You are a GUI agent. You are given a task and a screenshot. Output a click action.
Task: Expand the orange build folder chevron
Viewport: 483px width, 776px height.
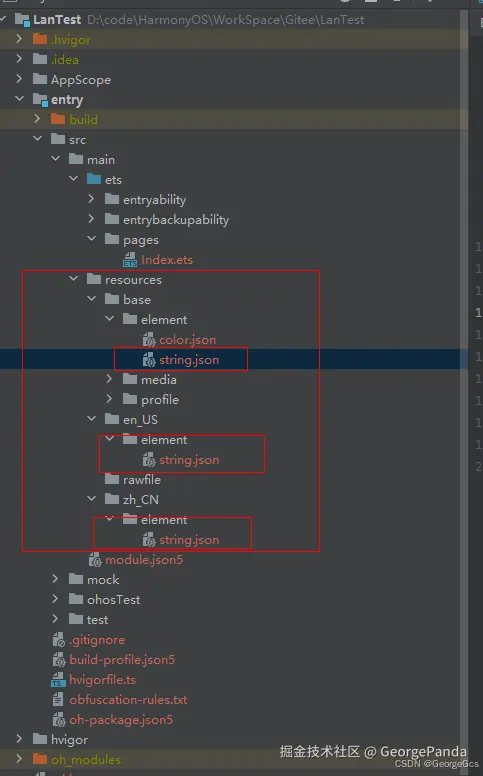[x=38, y=118]
